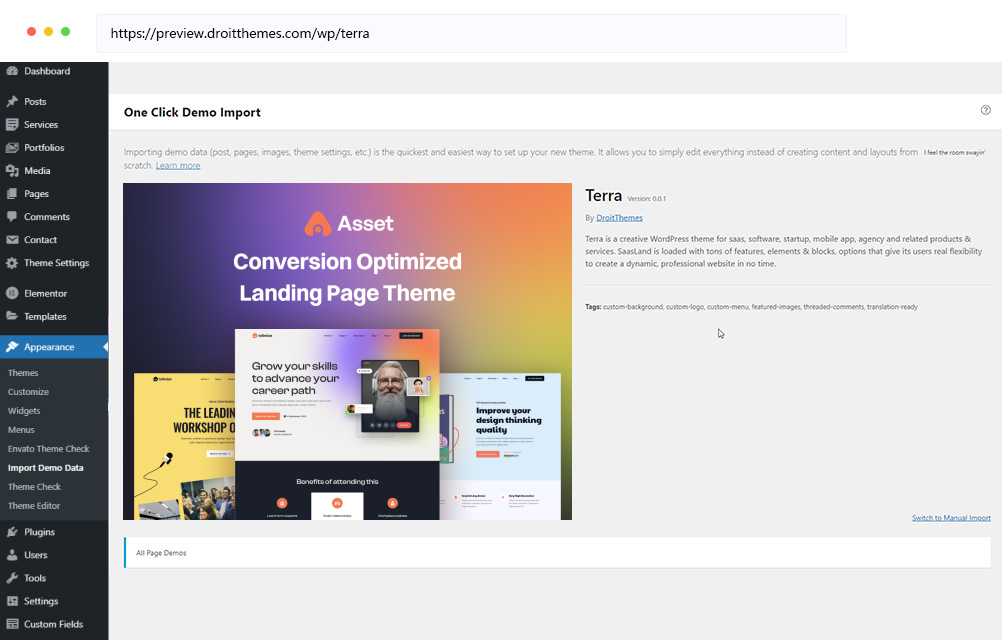The height and width of the screenshot is (640, 1002).
Task: Click the Tags line of the theme
Action: tap(751, 307)
